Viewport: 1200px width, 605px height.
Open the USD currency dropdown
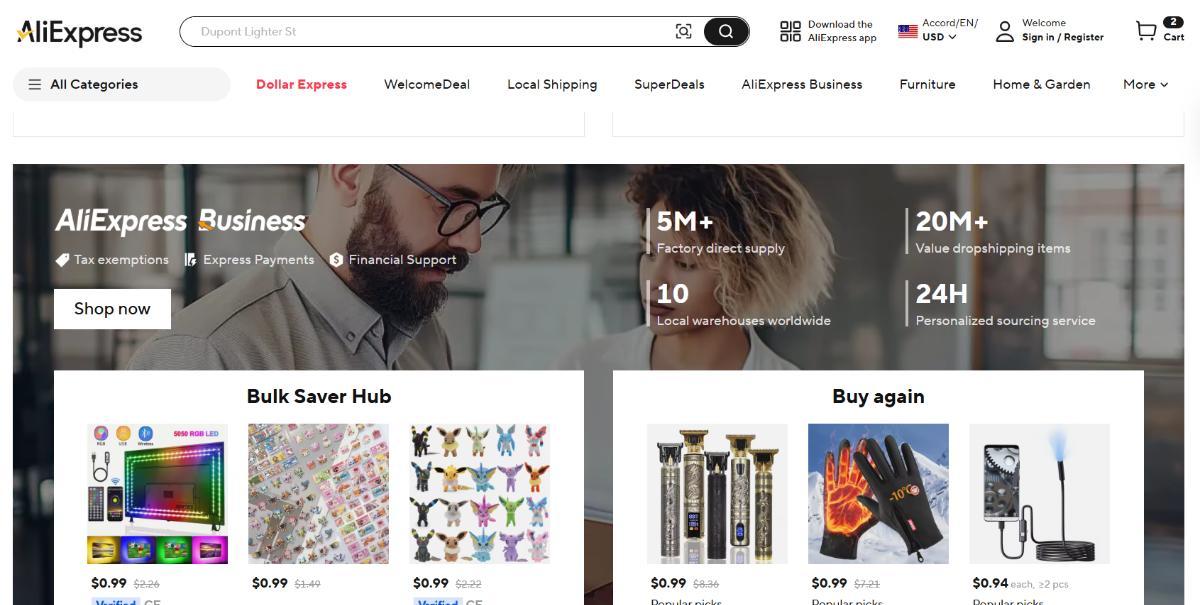939,37
